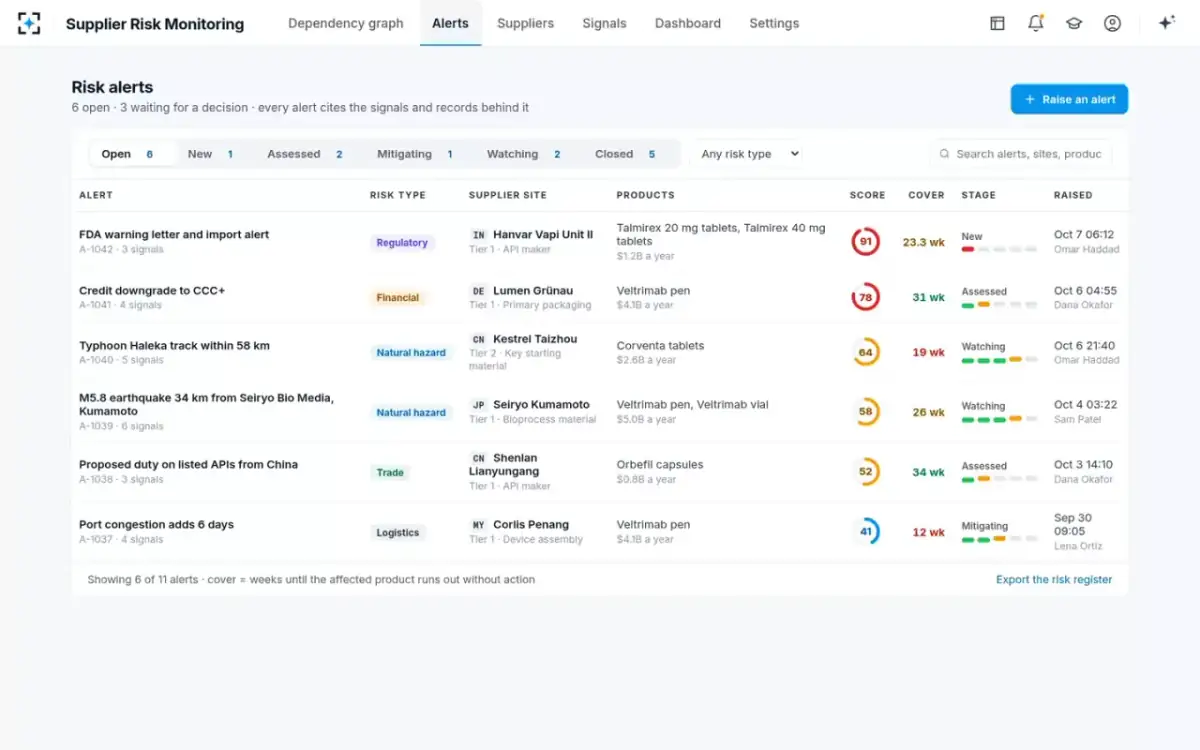Go to the Suppliers tab
The image size is (1200, 750).
point(525,23)
